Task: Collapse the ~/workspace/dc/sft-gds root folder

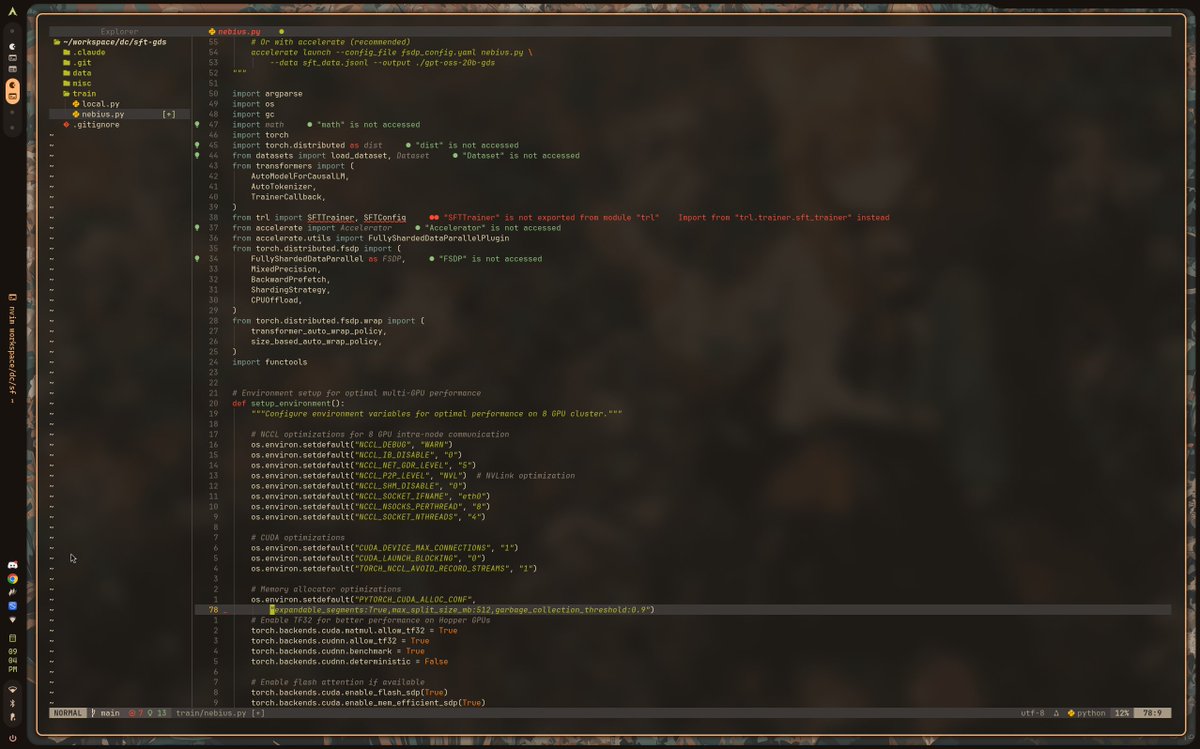Action: coord(109,42)
